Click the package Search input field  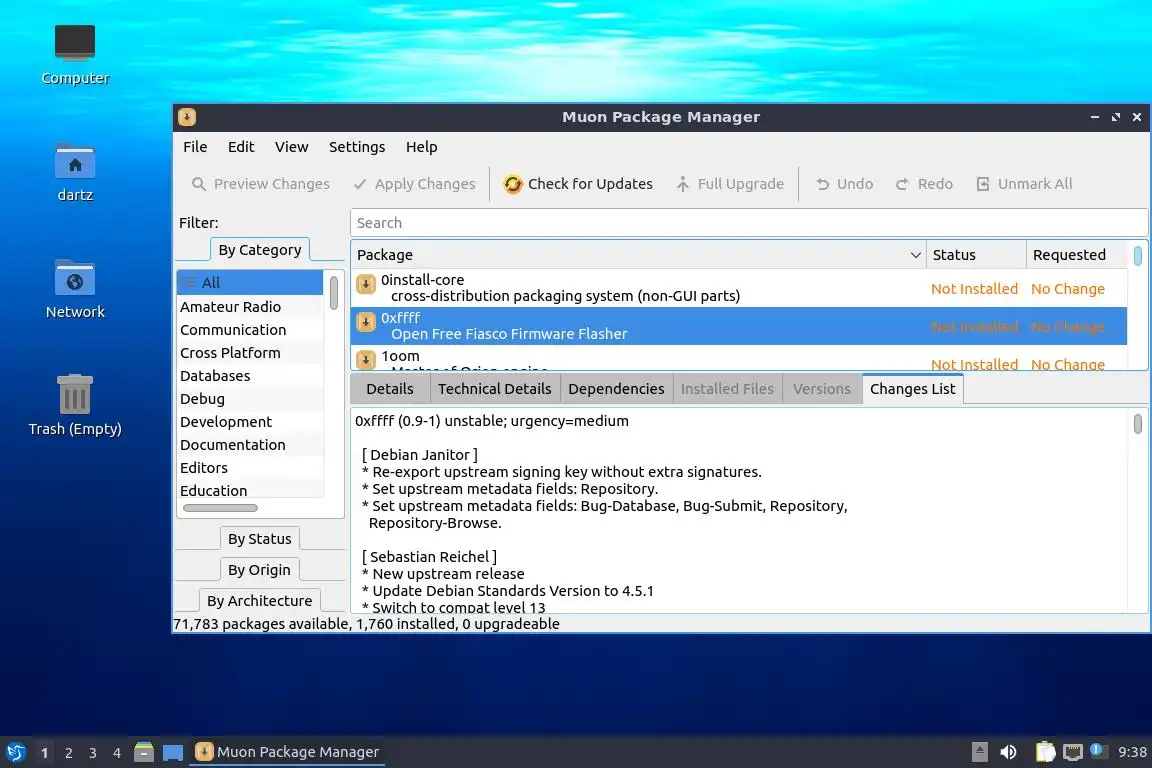coord(749,223)
